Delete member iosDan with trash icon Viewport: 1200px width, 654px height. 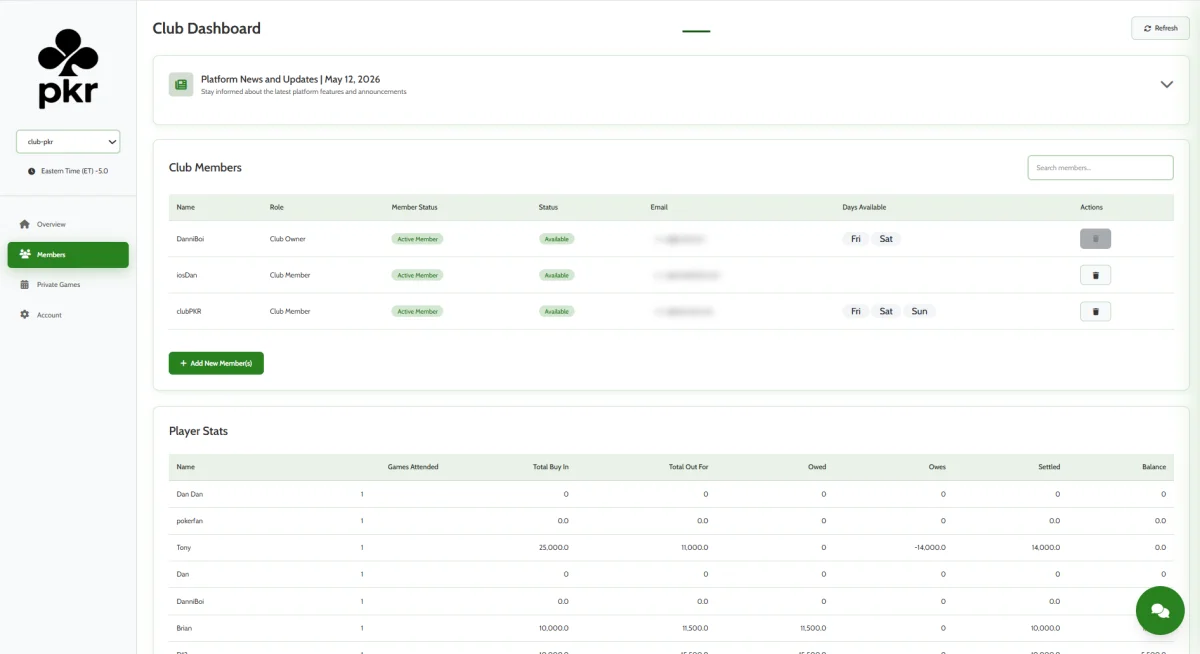coord(1095,275)
